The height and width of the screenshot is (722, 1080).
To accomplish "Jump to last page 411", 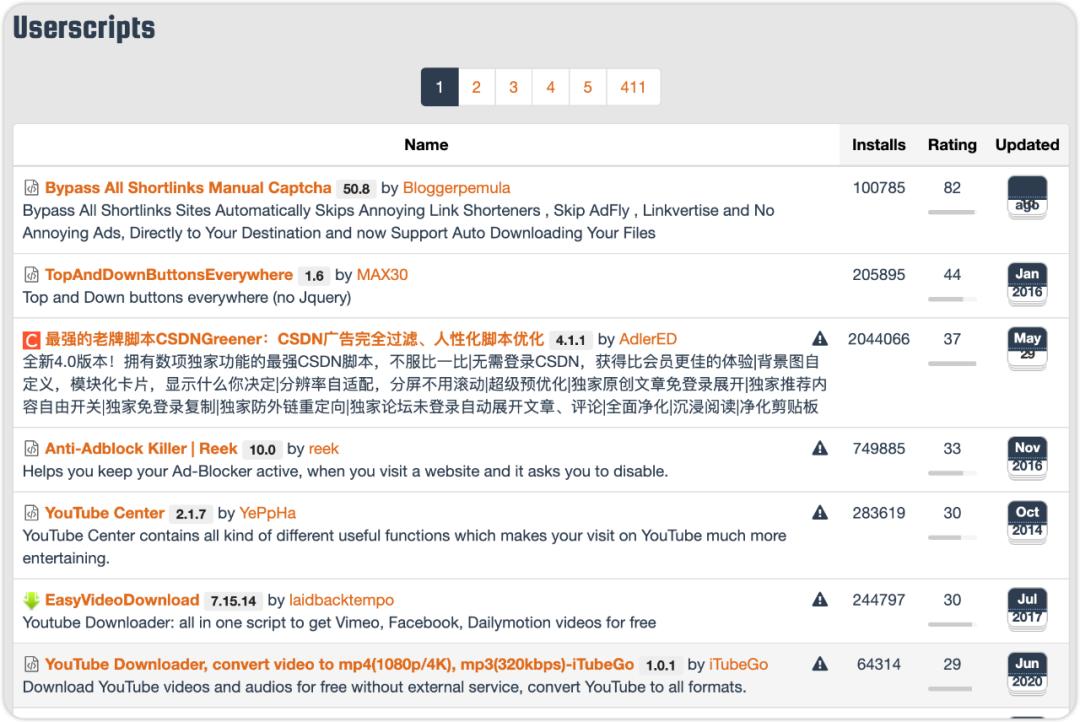I will (632, 87).
